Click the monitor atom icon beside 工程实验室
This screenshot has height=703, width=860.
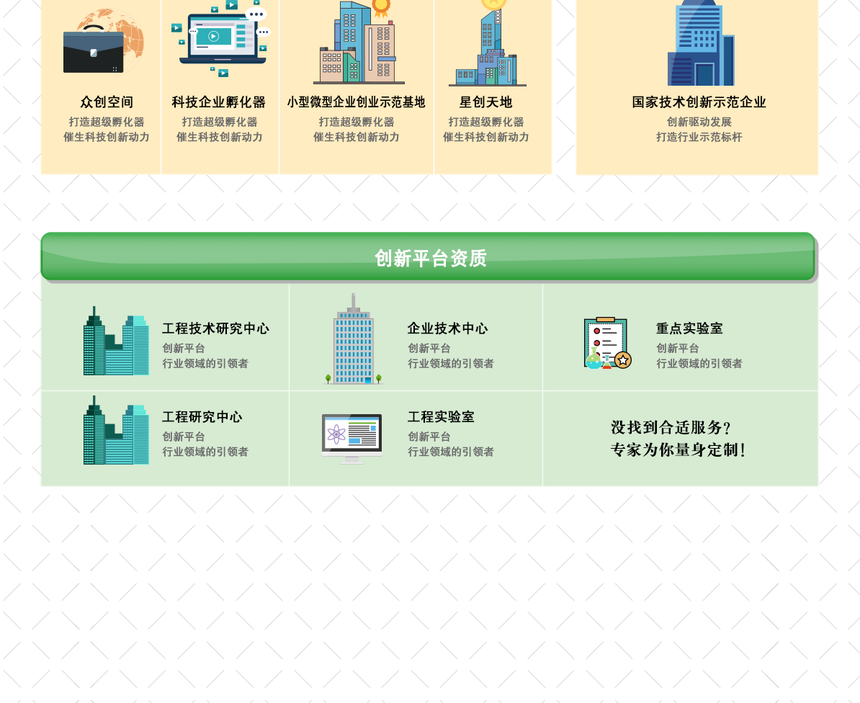pos(352,439)
